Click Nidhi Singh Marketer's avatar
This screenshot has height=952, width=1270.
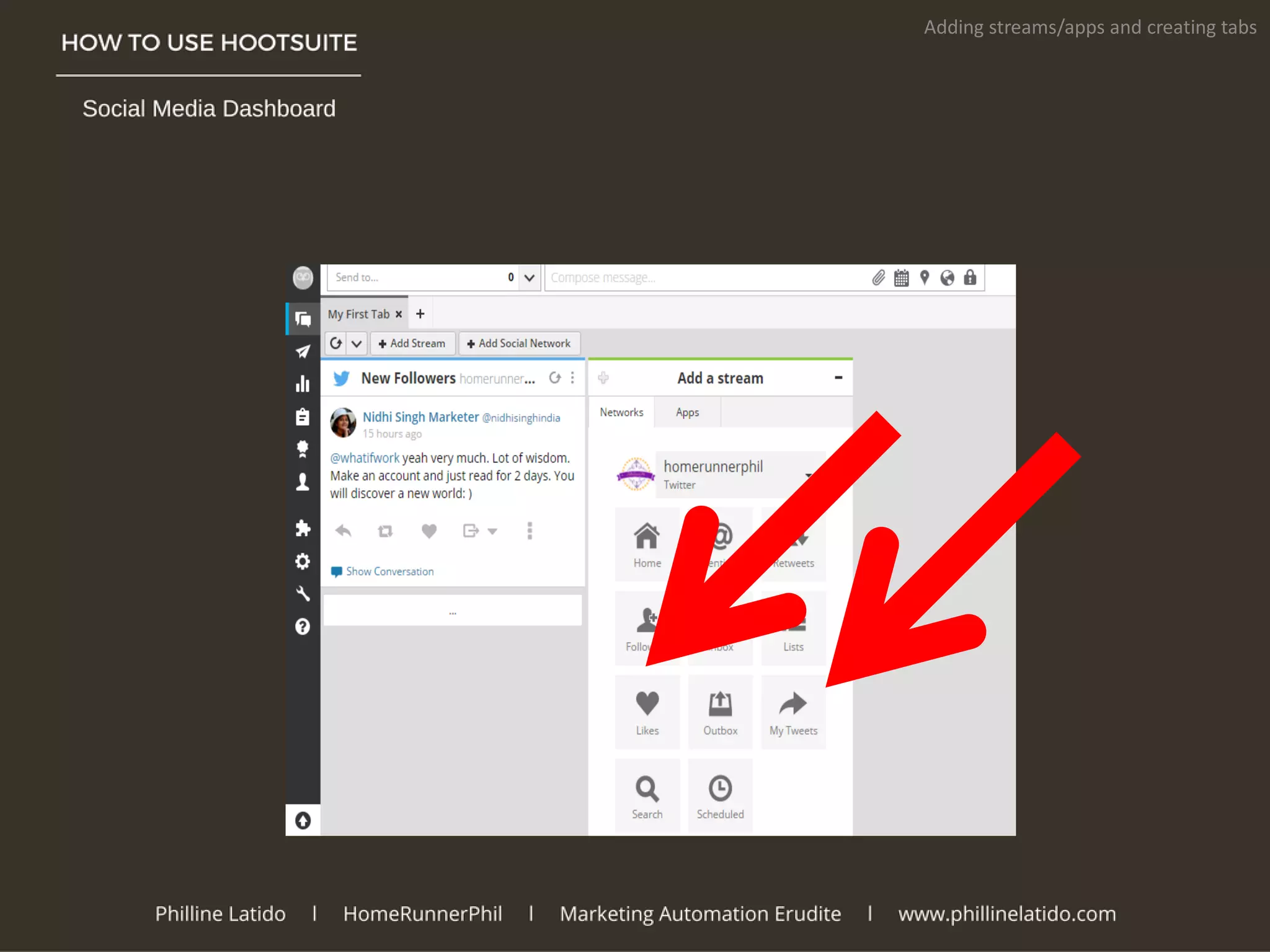(x=343, y=423)
